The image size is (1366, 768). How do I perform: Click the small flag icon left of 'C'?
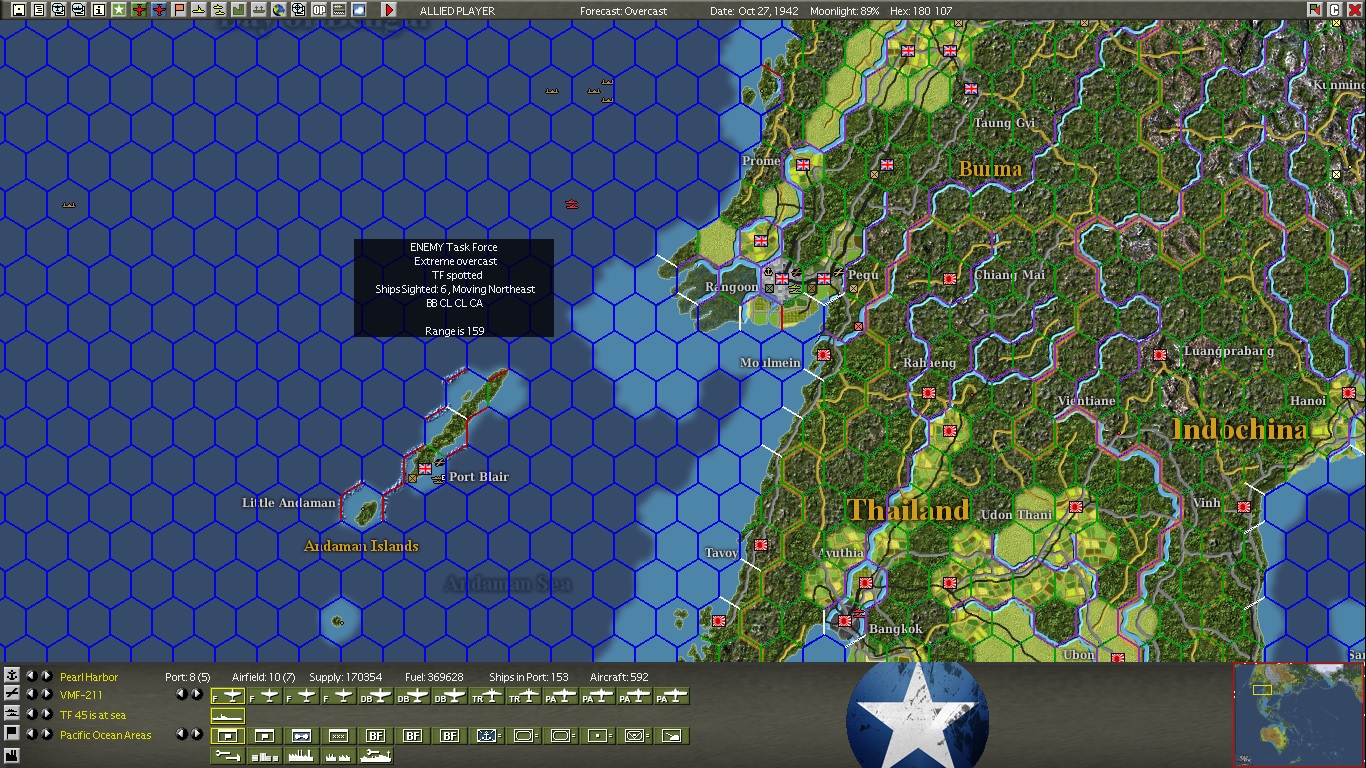pos(1315,9)
